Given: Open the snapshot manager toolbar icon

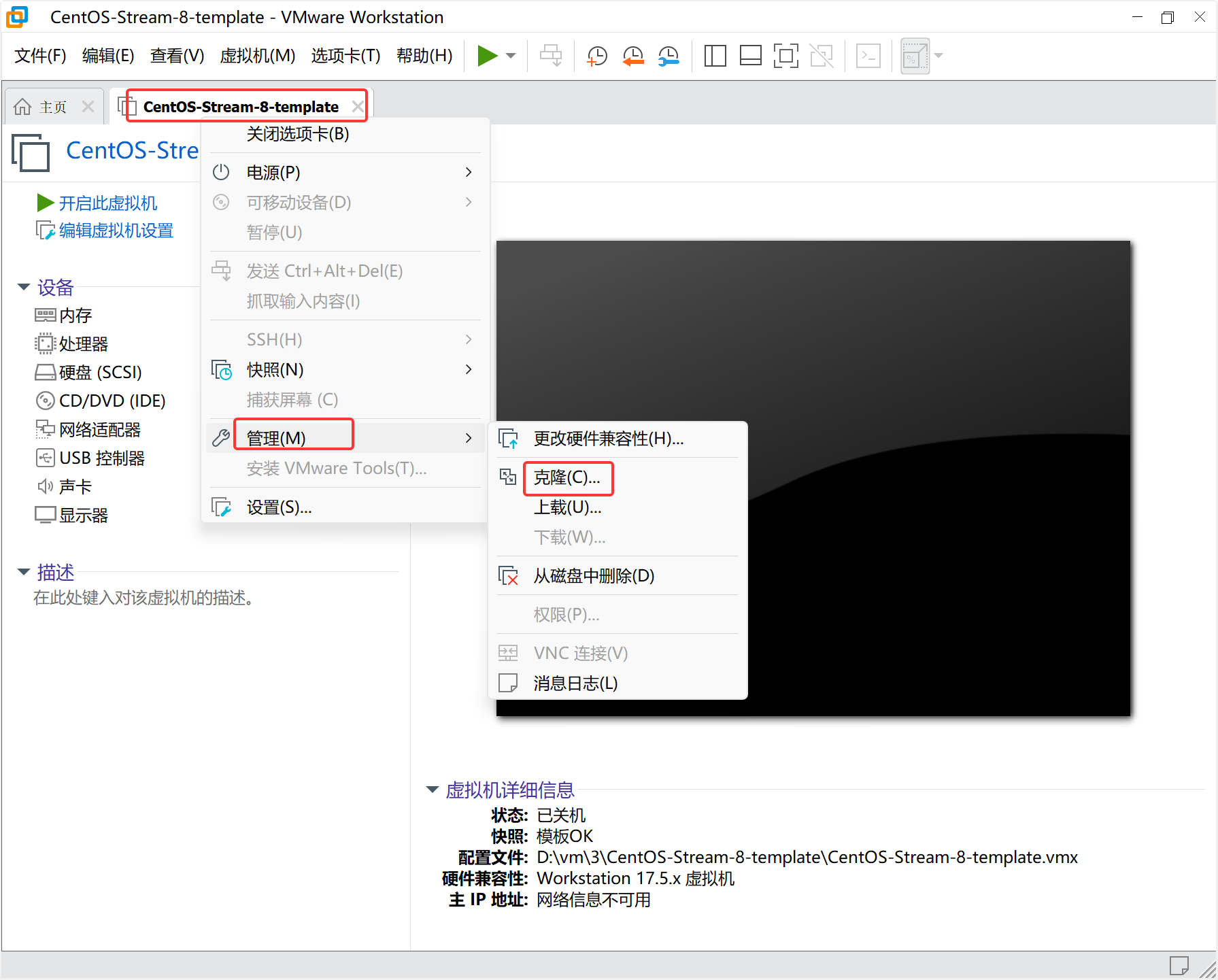Looking at the screenshot, I should point(669,56).
